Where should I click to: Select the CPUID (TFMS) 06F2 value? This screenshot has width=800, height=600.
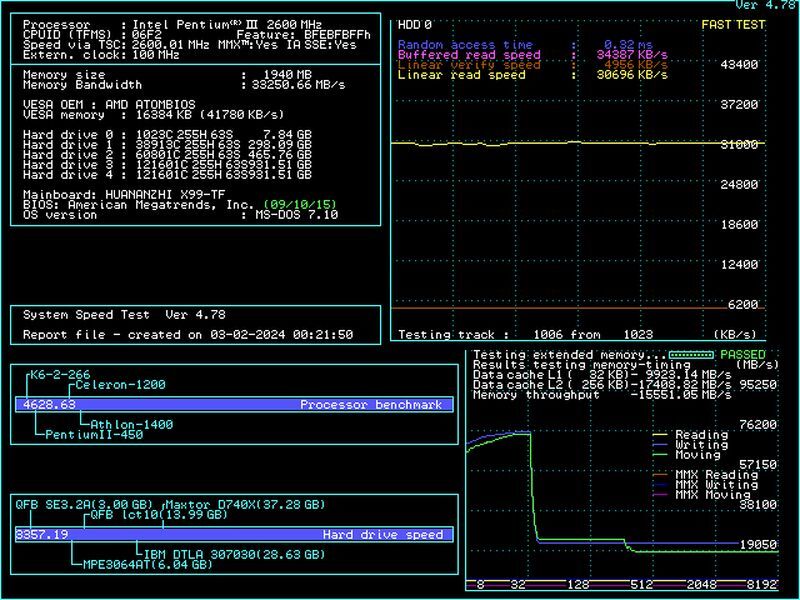tap(147, 35)
